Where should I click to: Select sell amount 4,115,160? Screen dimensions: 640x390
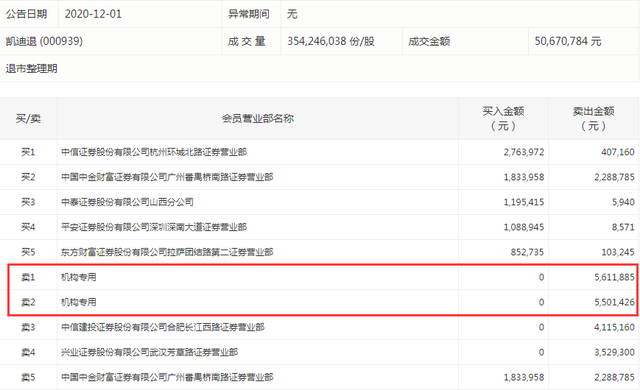[614, 327]
